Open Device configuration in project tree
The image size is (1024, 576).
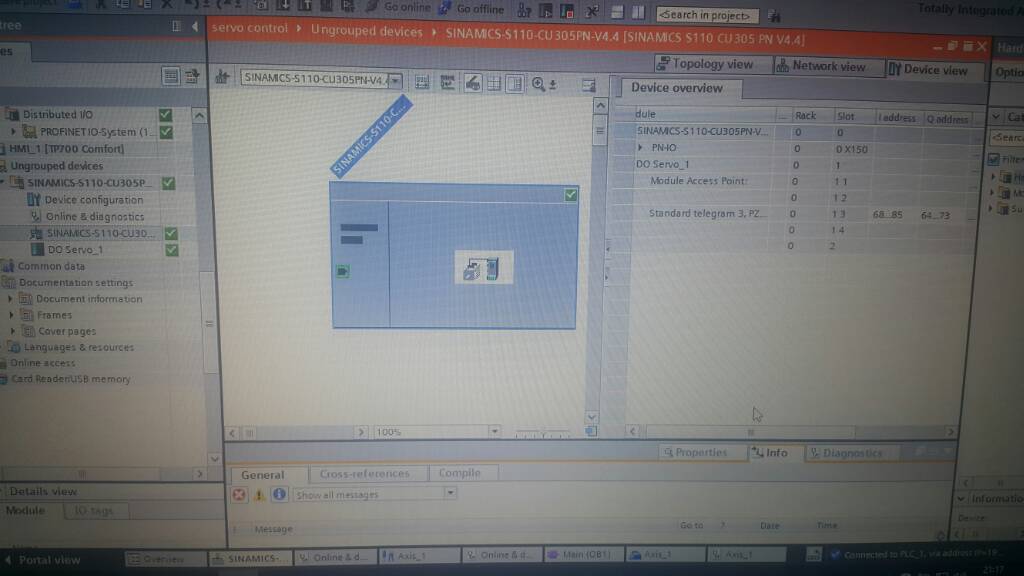tap(93, 200)
